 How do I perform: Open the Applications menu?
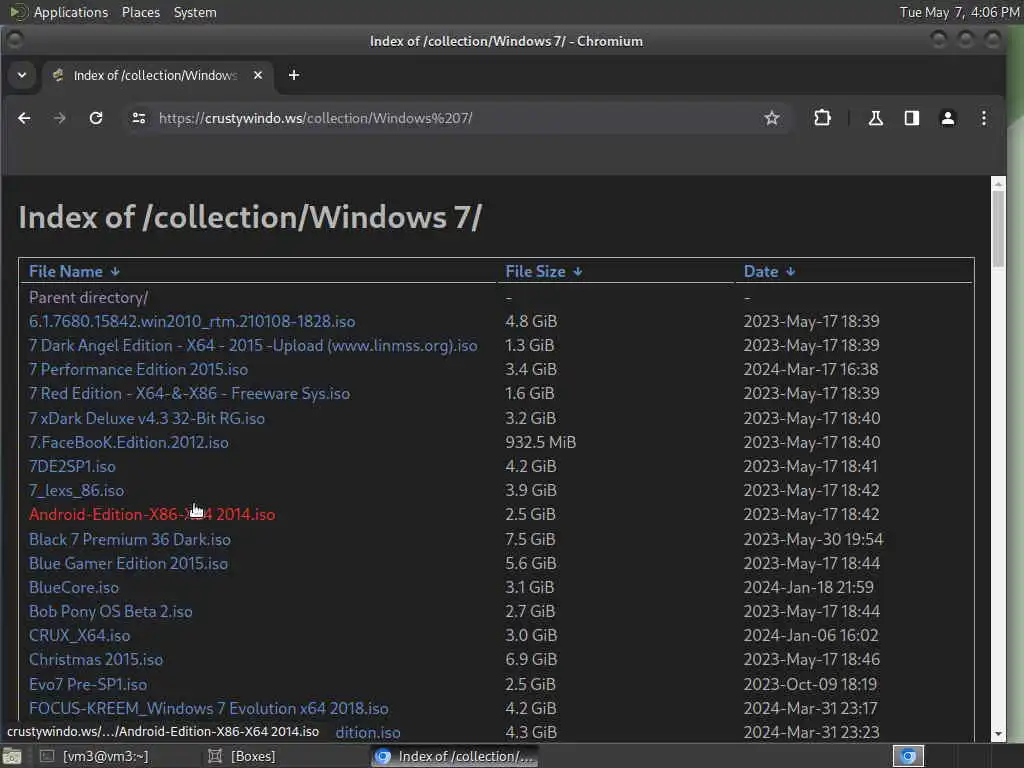(x=71, y=12)
